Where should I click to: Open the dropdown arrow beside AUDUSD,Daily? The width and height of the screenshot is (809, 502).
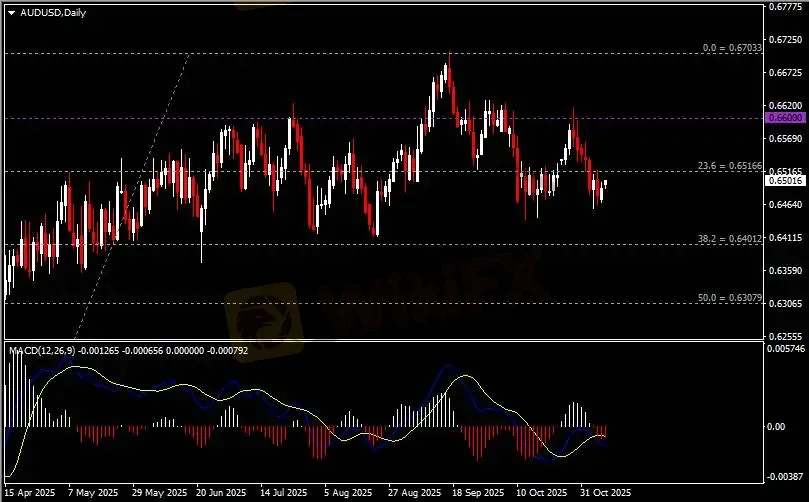[x=11, y=12]
